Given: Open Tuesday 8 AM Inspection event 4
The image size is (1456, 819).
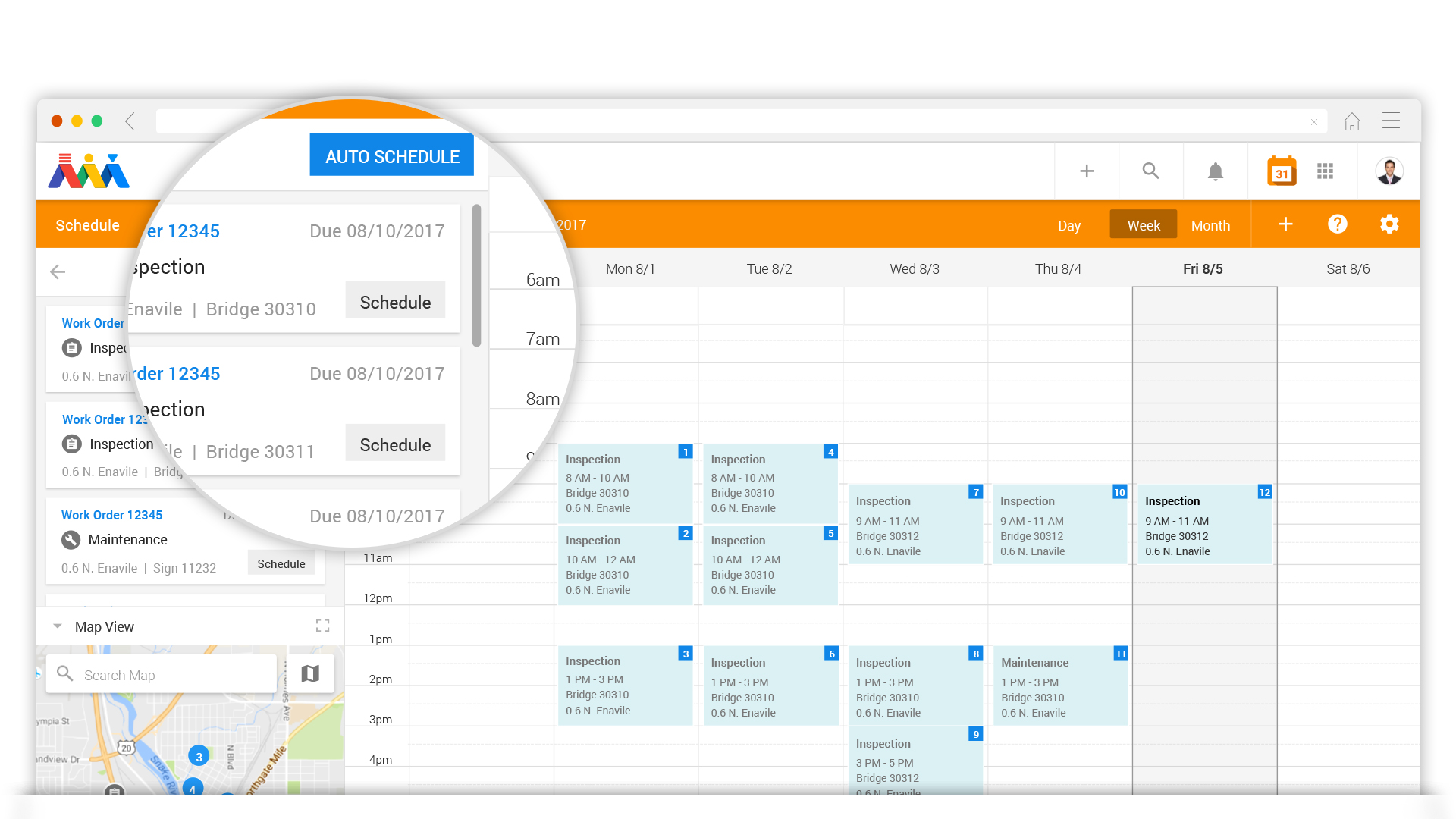Looking at the screenshot, I should [x=770, y=484].
